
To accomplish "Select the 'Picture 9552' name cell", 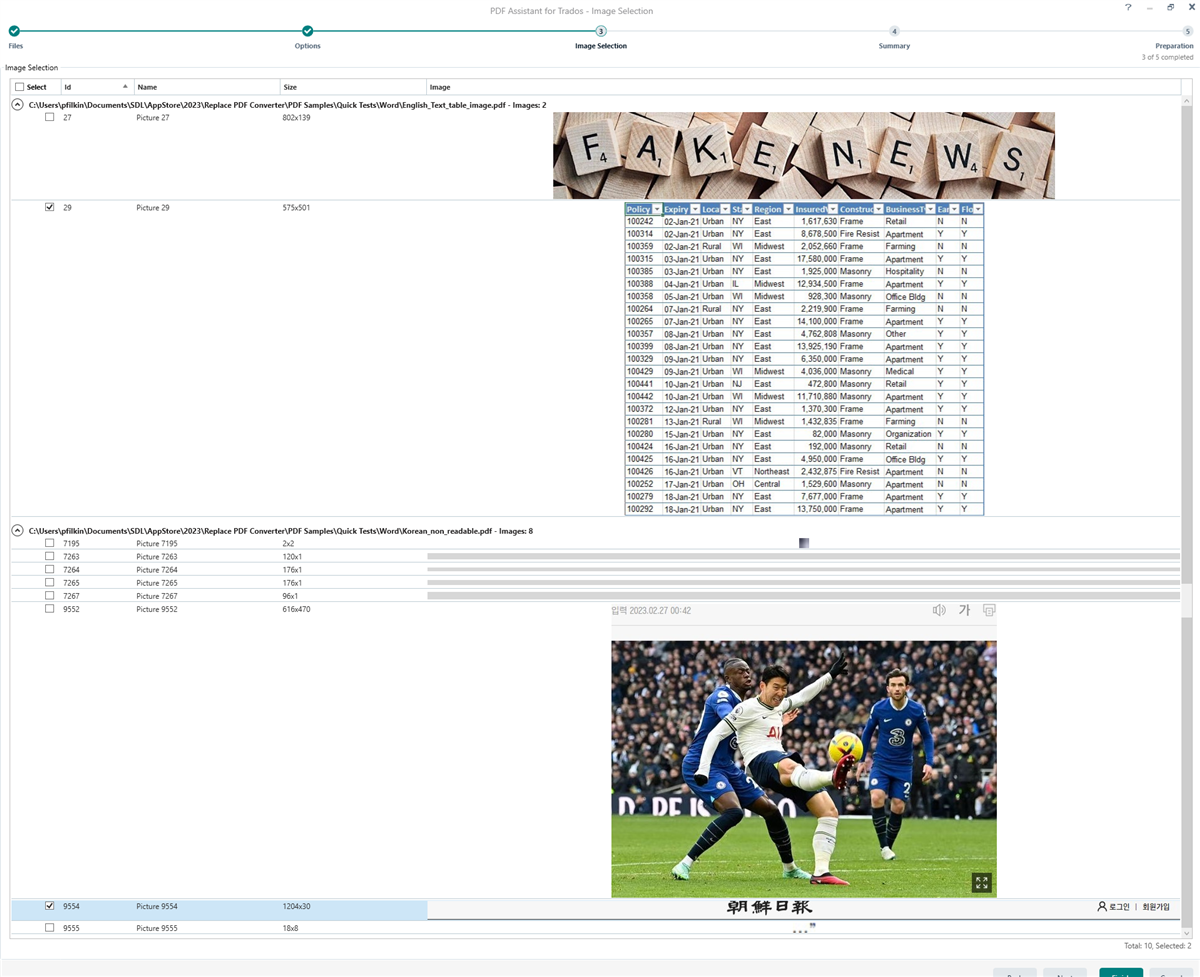I will (x=157, y=609).
